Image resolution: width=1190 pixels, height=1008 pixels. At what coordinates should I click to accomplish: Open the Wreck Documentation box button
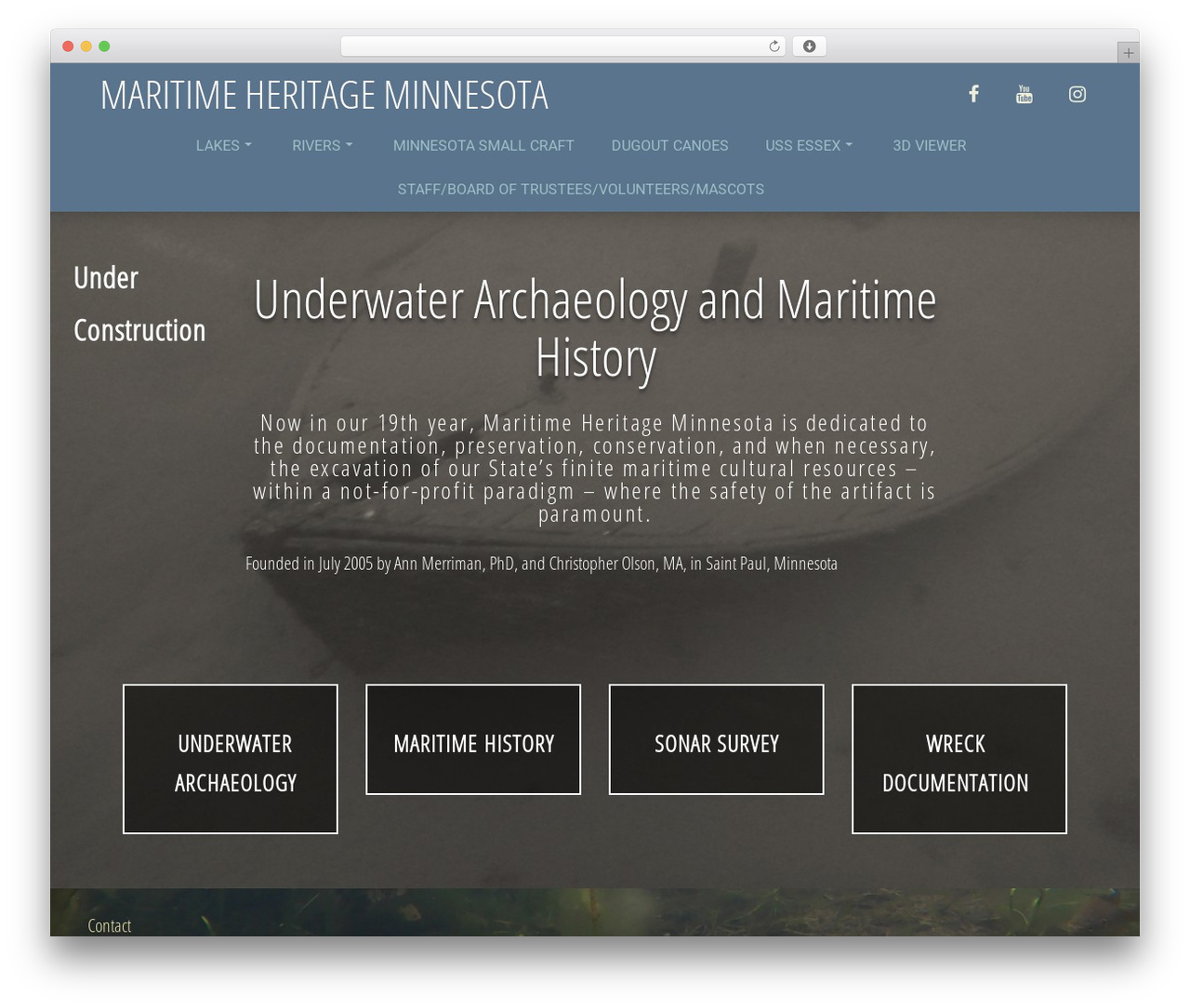(959, 759)
